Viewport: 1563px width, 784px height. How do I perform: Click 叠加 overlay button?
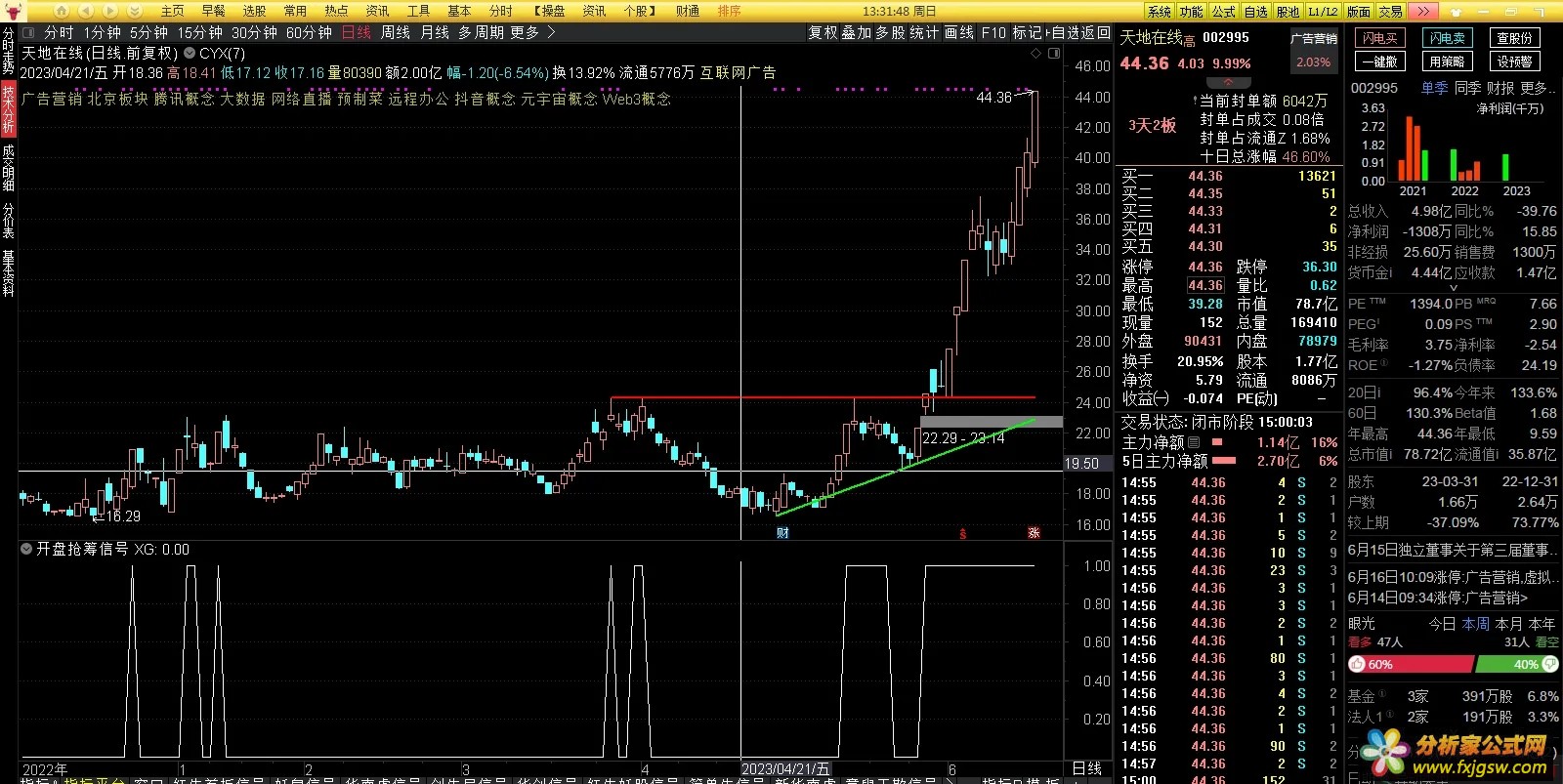(x=857, y=32)
